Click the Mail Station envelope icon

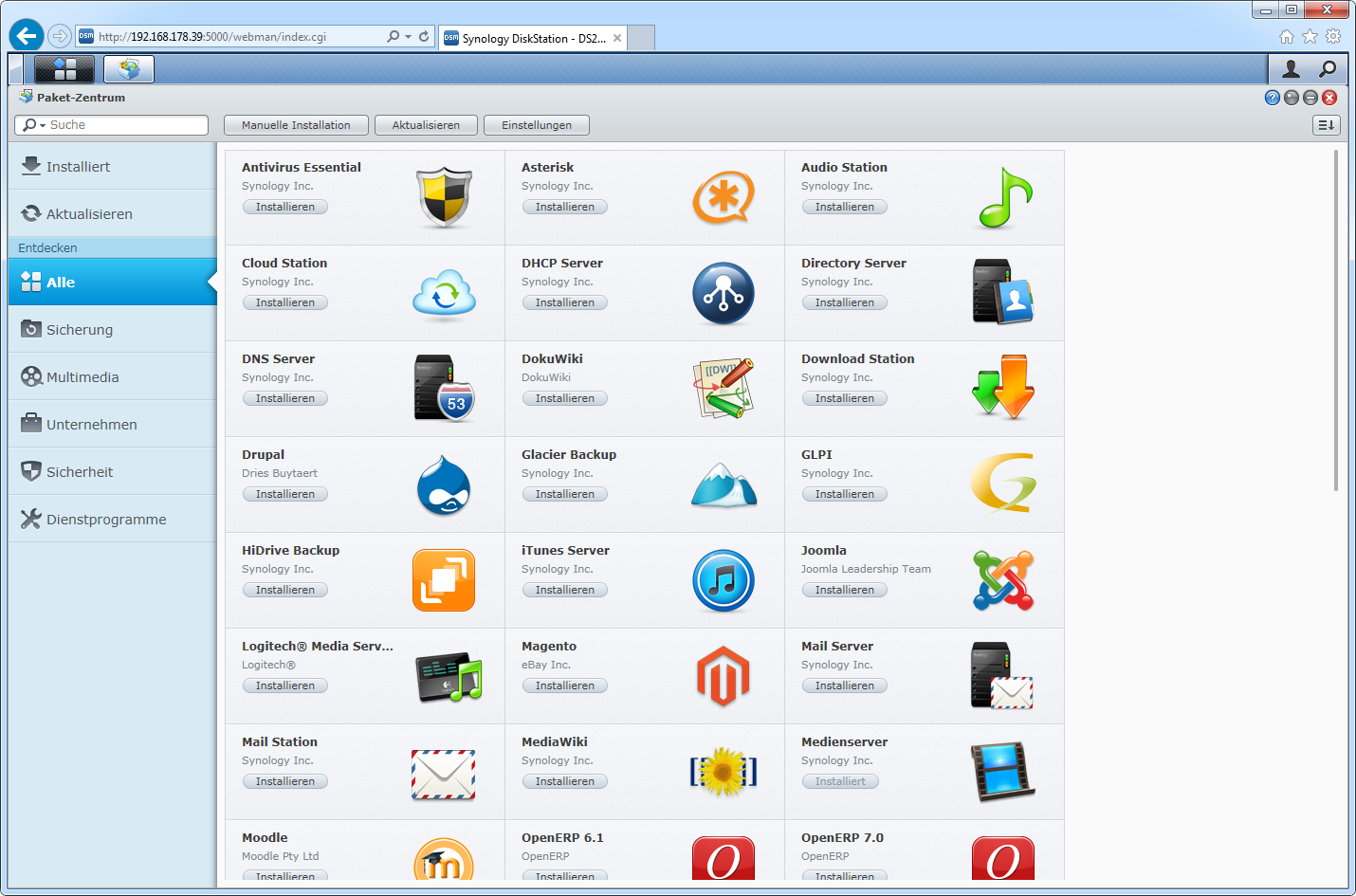click(x=444, y=774)
